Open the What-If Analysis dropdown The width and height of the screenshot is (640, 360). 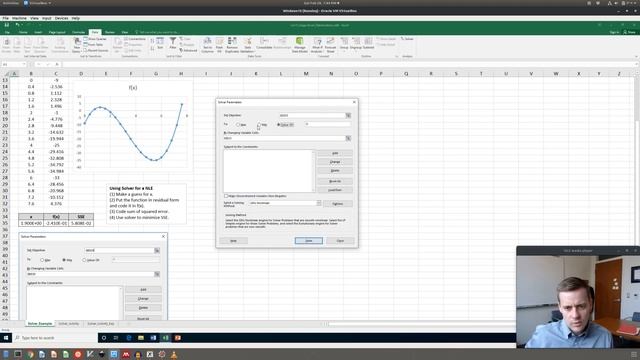tap(317, 44)
